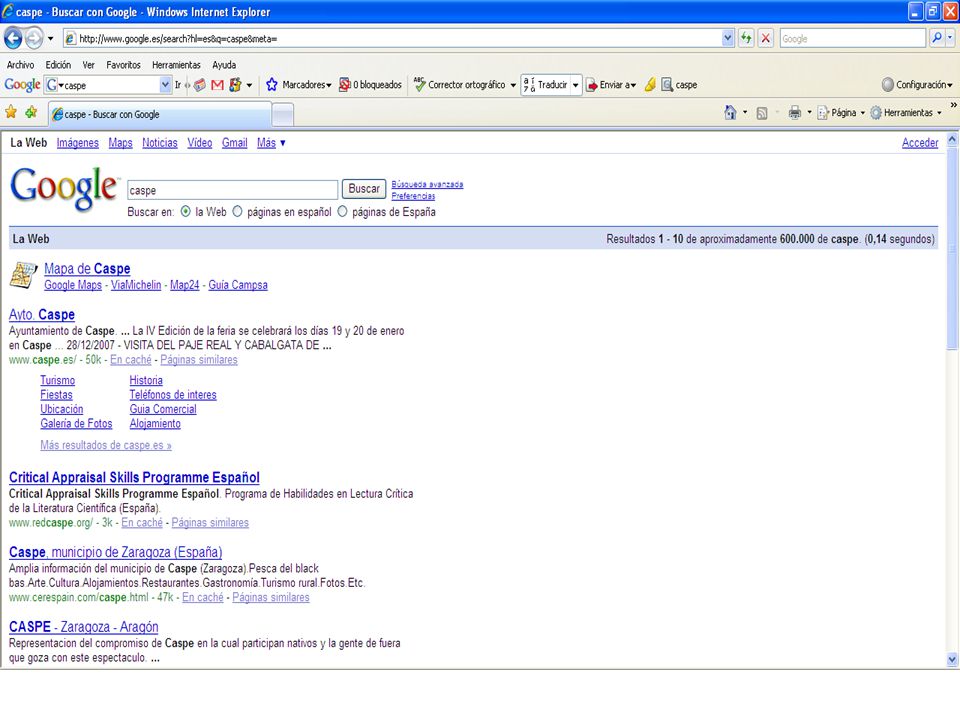Expand the Google Toolbar search box dropdown

click(x=165, y=85)
